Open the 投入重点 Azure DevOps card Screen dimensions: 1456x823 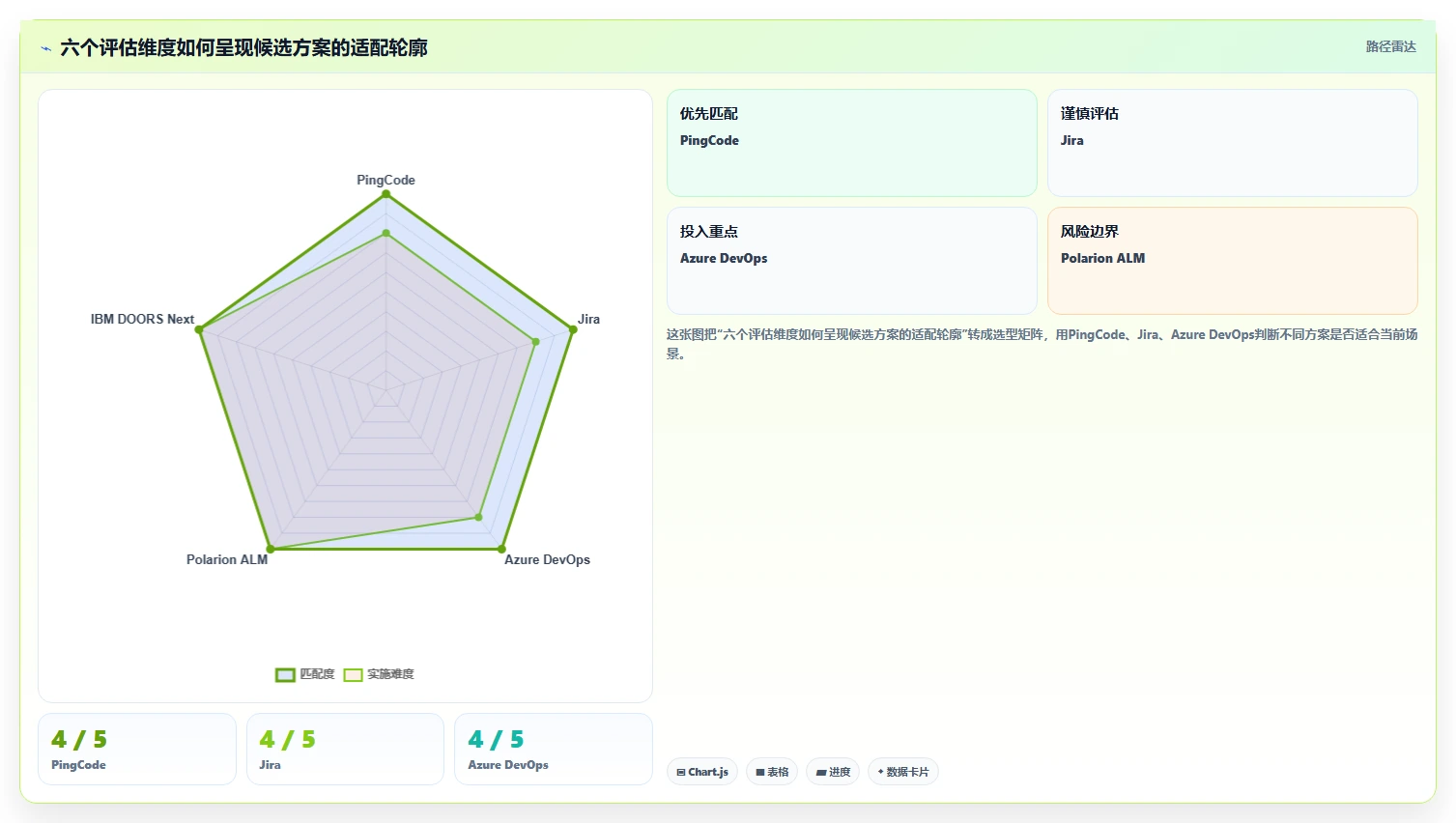tap(852, 261)
